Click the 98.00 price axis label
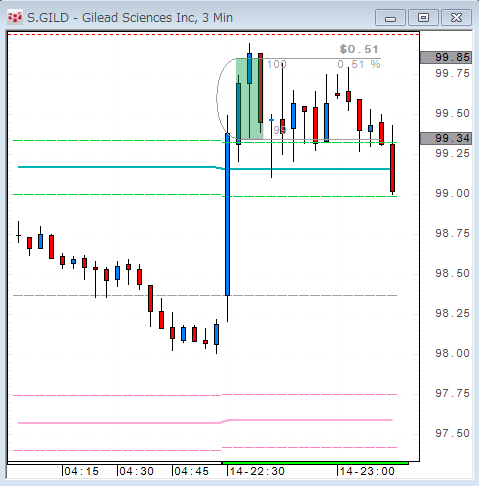This screenshot has width=479, height=486. pos(452,353)
